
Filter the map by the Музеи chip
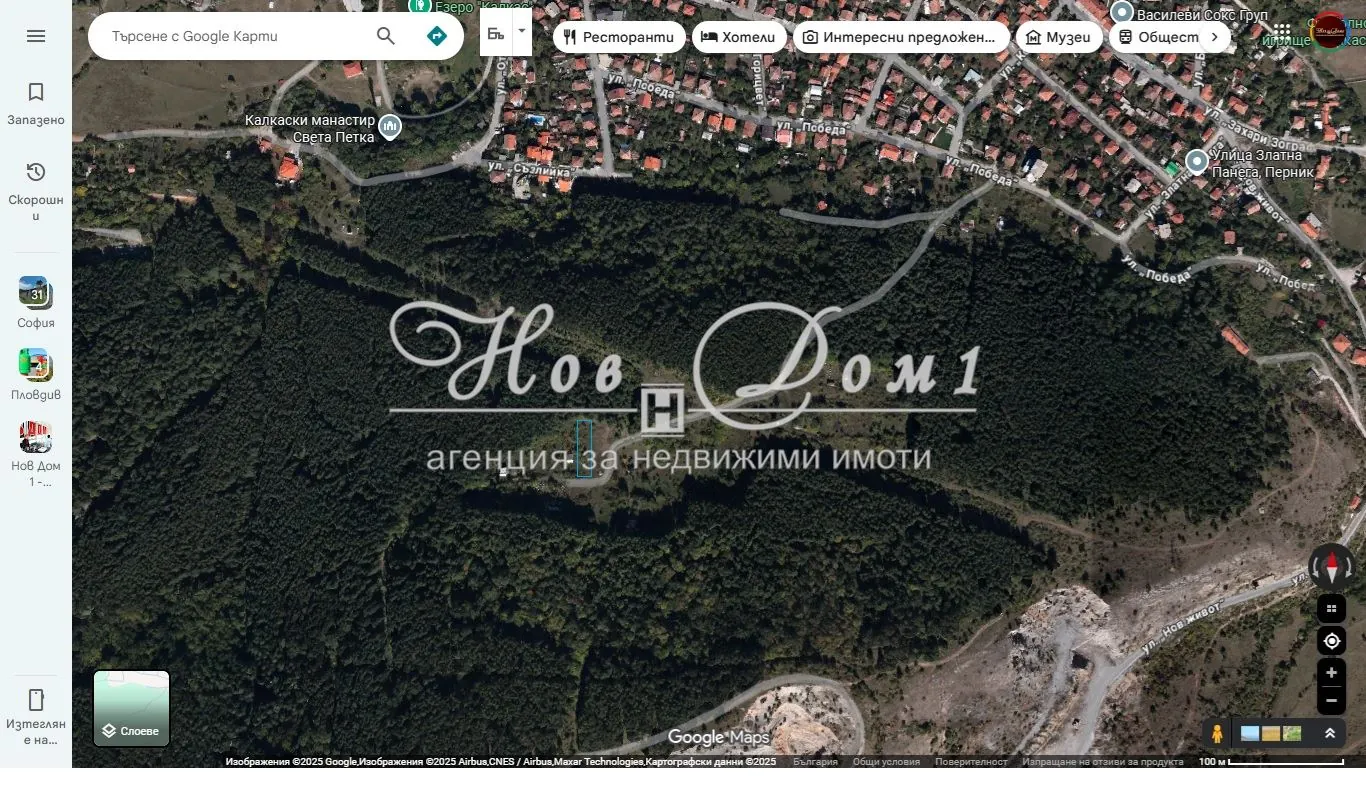pyautogui.click(x=1058, y=37)
